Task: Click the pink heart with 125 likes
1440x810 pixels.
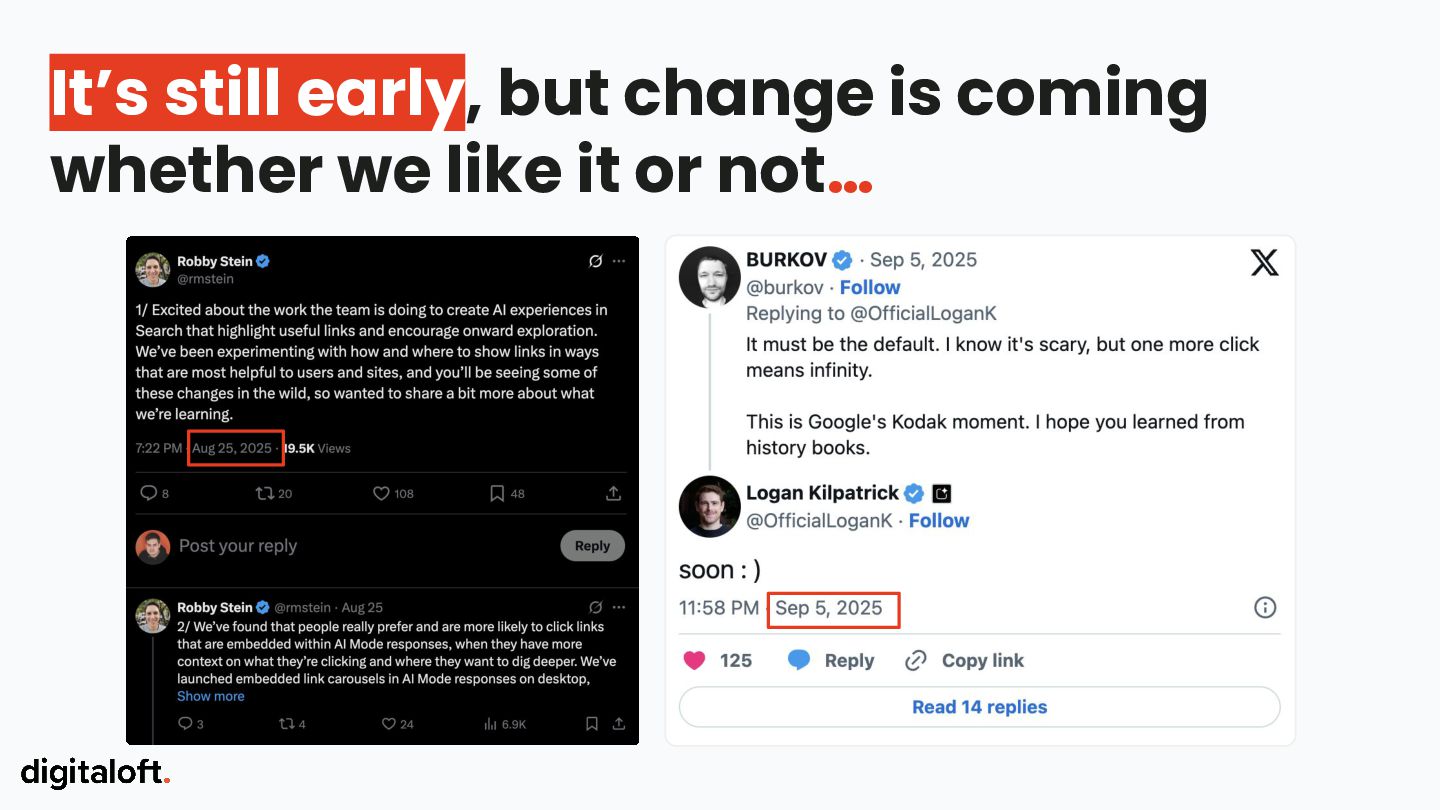Action: point(694,660)
